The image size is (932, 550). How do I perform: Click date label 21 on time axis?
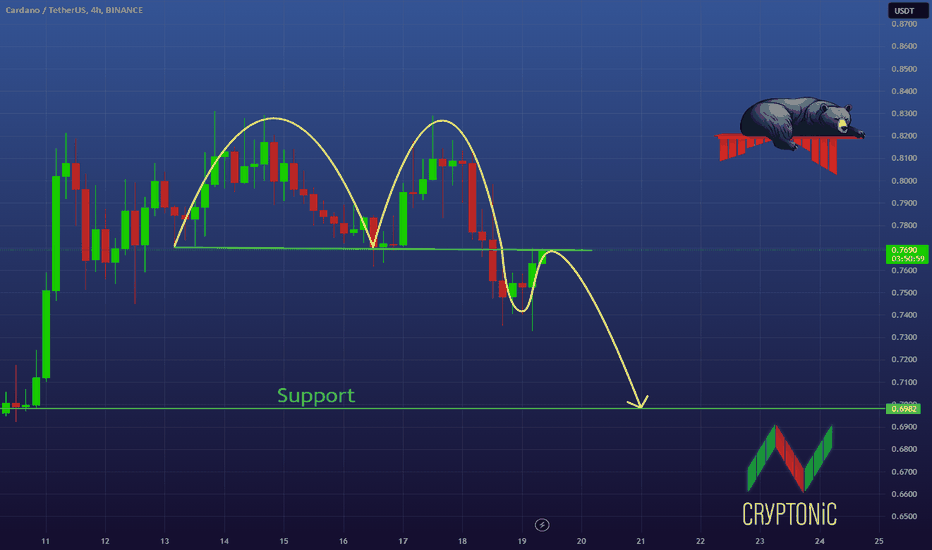[641, 541]
